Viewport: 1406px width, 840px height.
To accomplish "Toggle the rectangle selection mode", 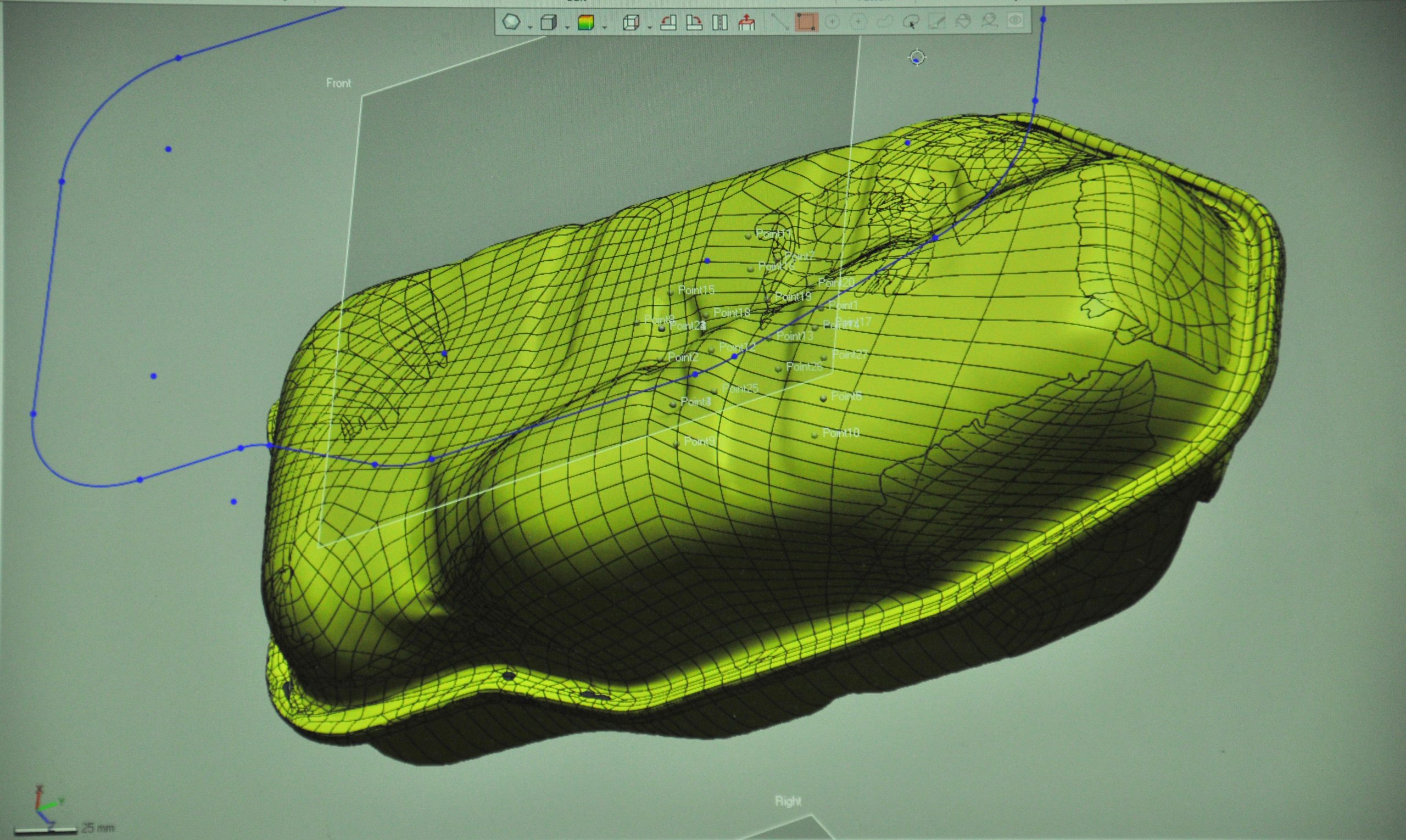I will 806,22.
